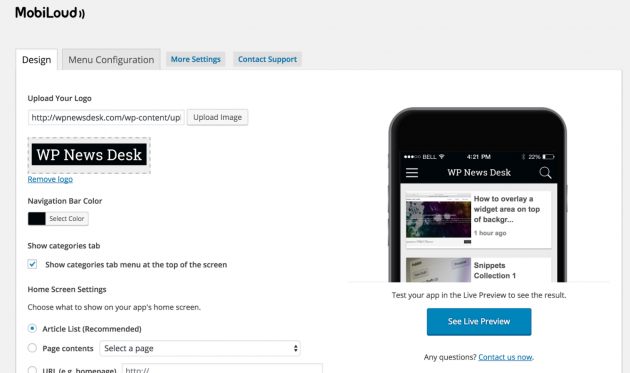Click the See Live Preview button

[x=479, y=322]
